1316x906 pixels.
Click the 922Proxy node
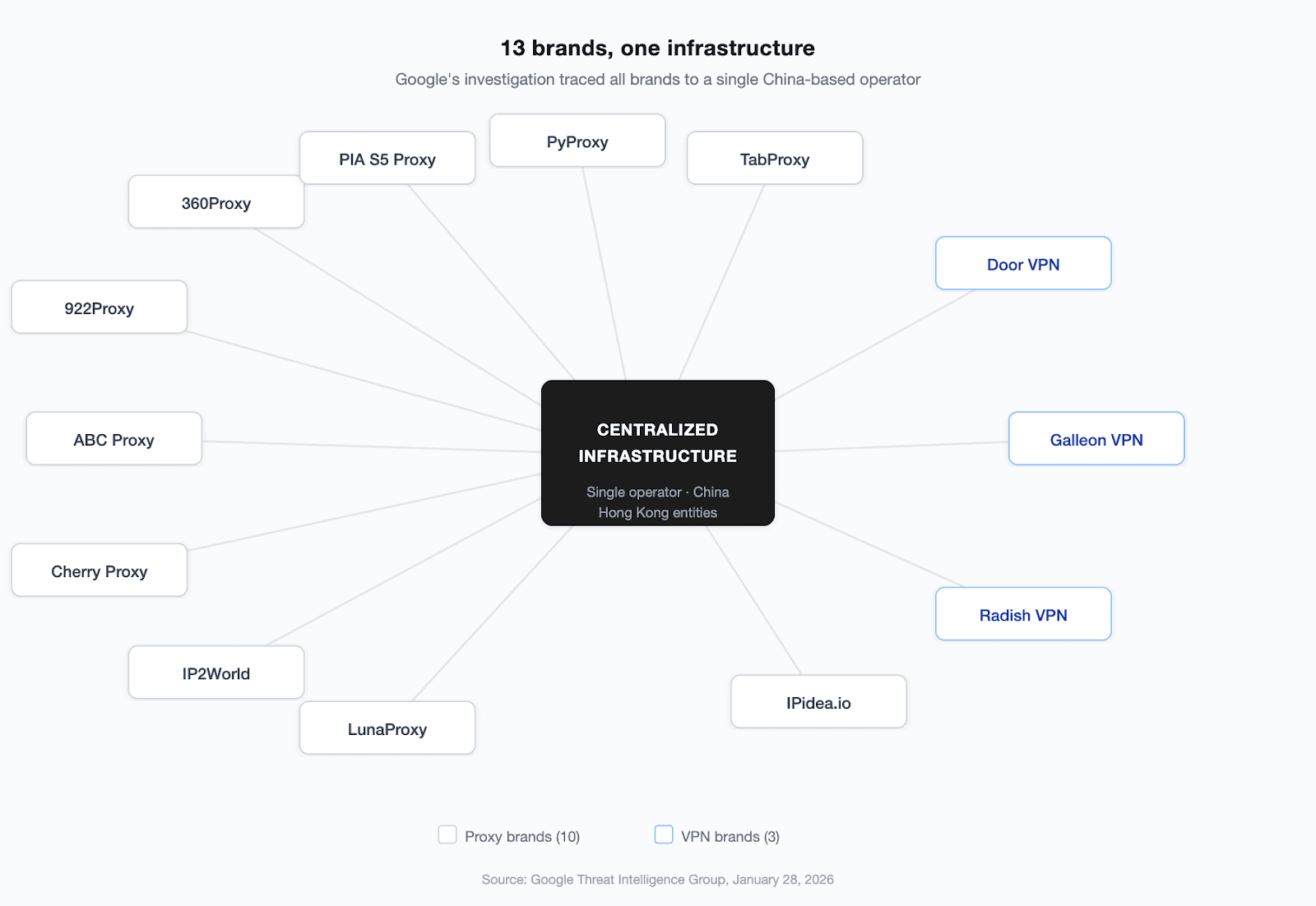point(100,307)
